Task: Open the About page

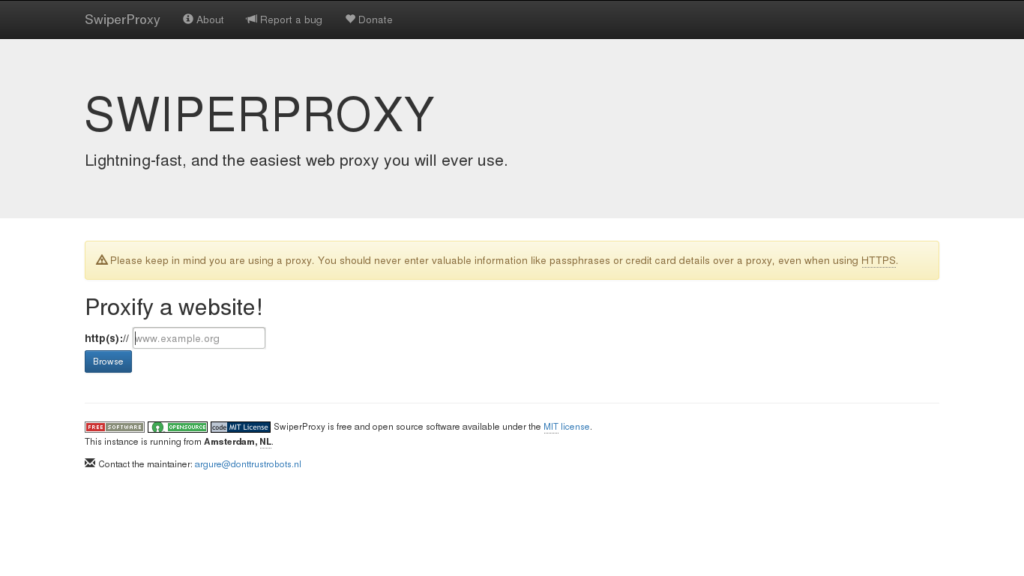Action: click(x=203, y=20)
